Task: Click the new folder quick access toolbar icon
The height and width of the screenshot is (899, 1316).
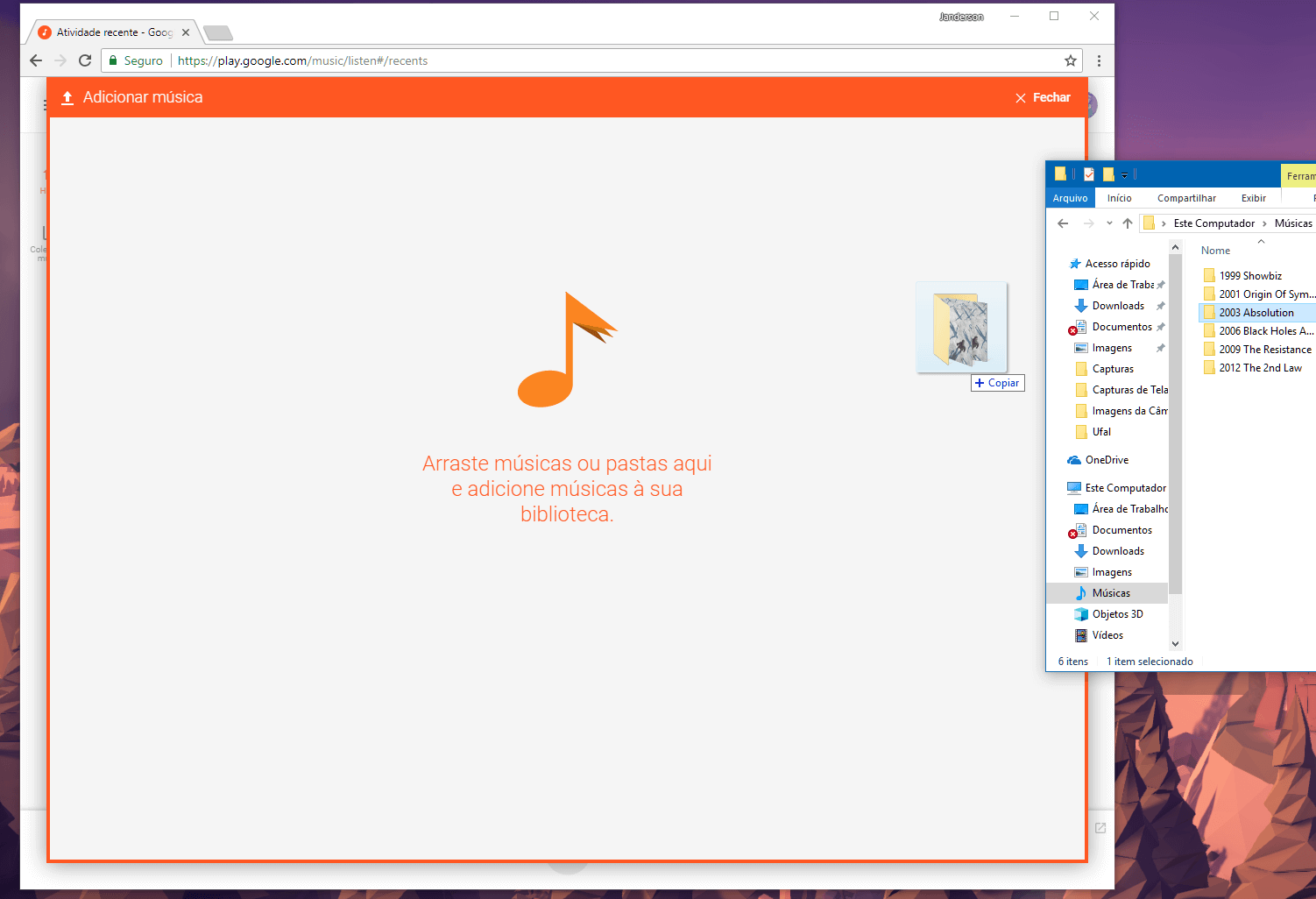Action: pos(1107,173)
